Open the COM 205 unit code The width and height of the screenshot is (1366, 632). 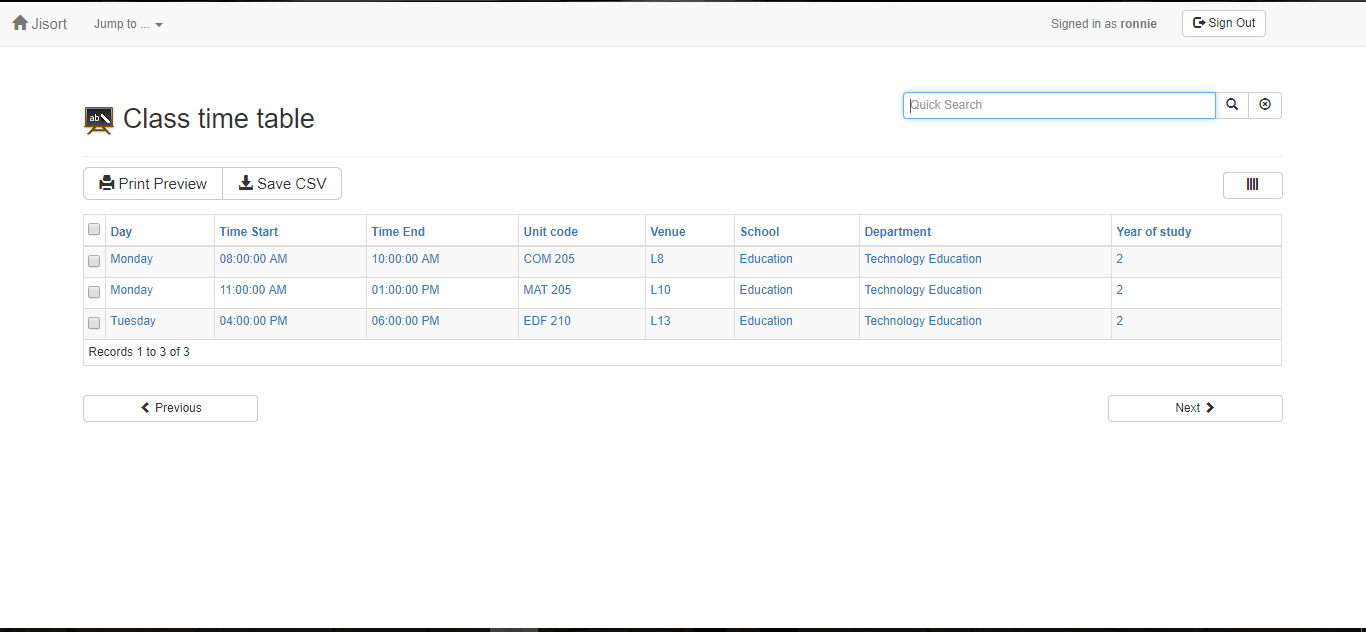pos(549,259)
